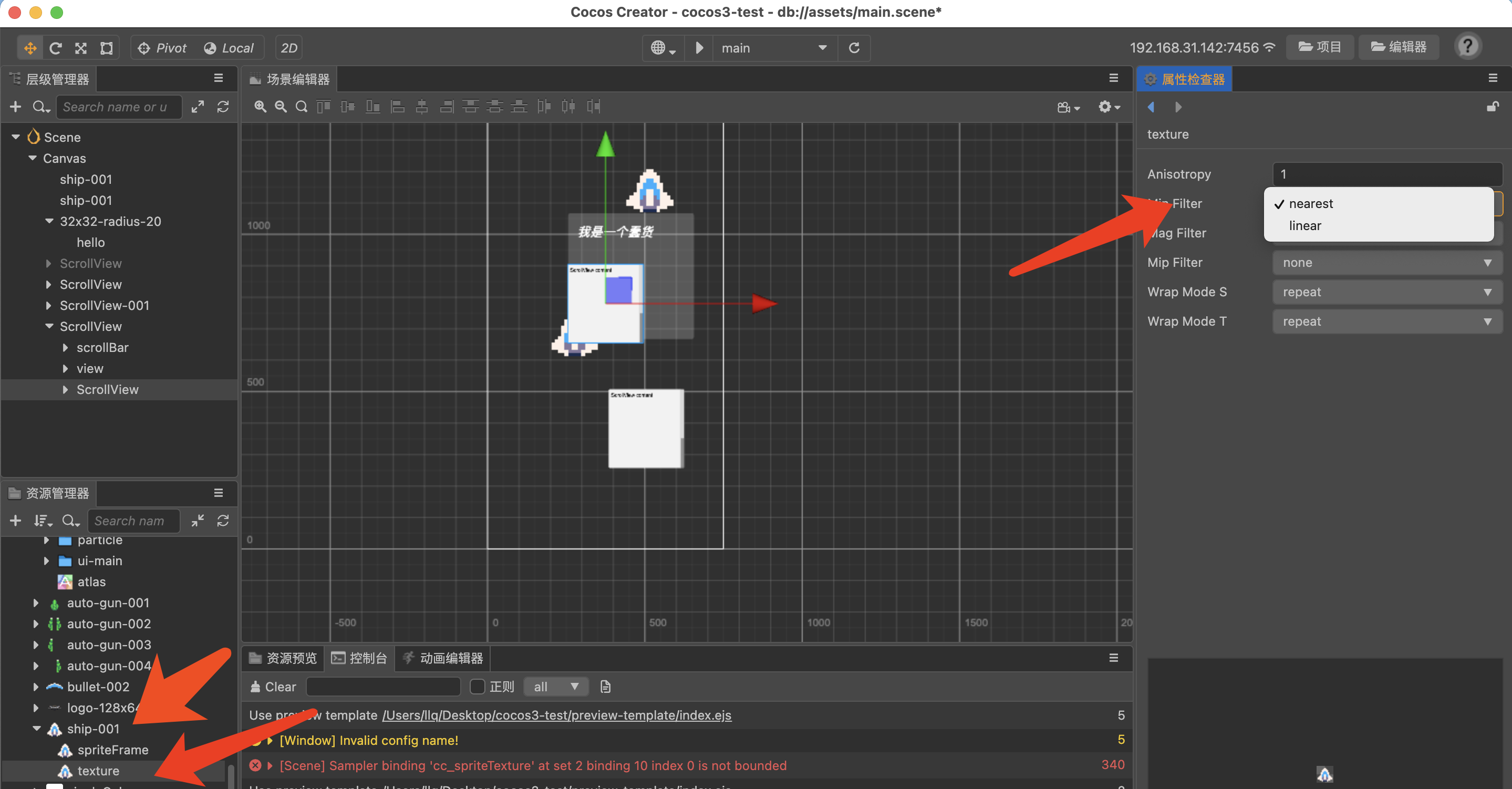Select the Rect transform tool

click(106, 48)
